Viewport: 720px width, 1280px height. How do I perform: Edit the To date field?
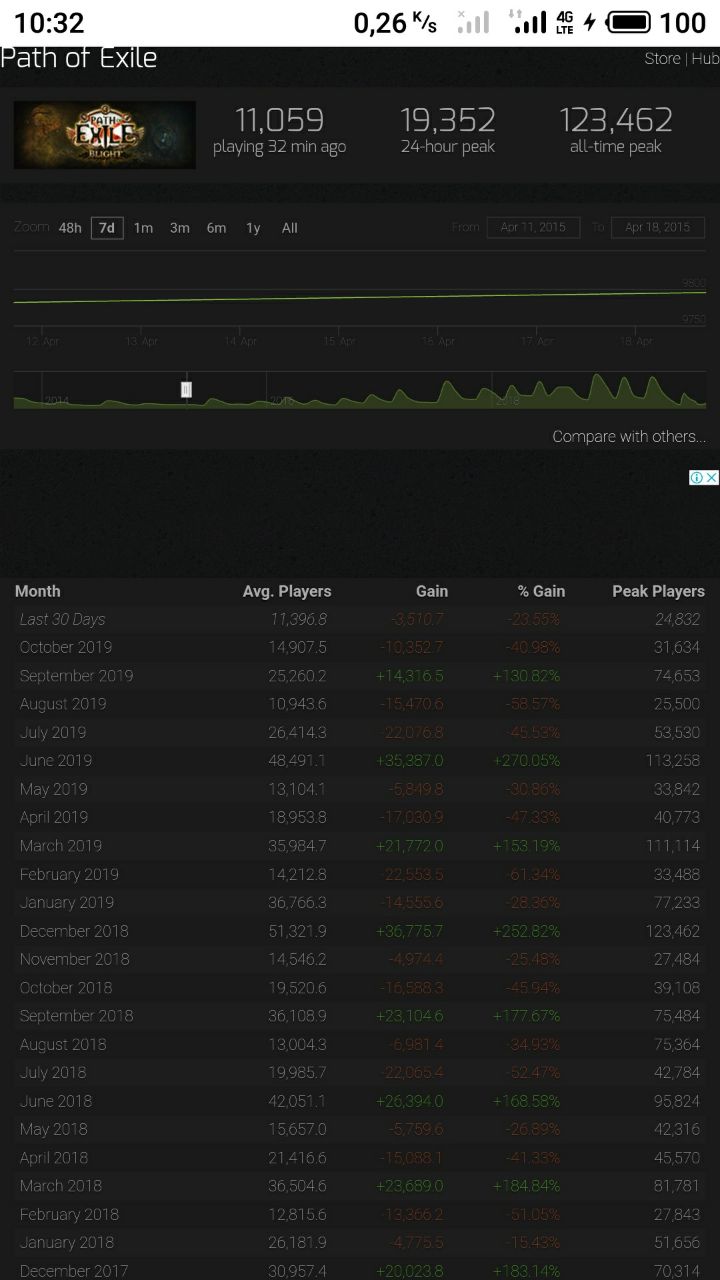pyautogui.click(x=658, y=227)
